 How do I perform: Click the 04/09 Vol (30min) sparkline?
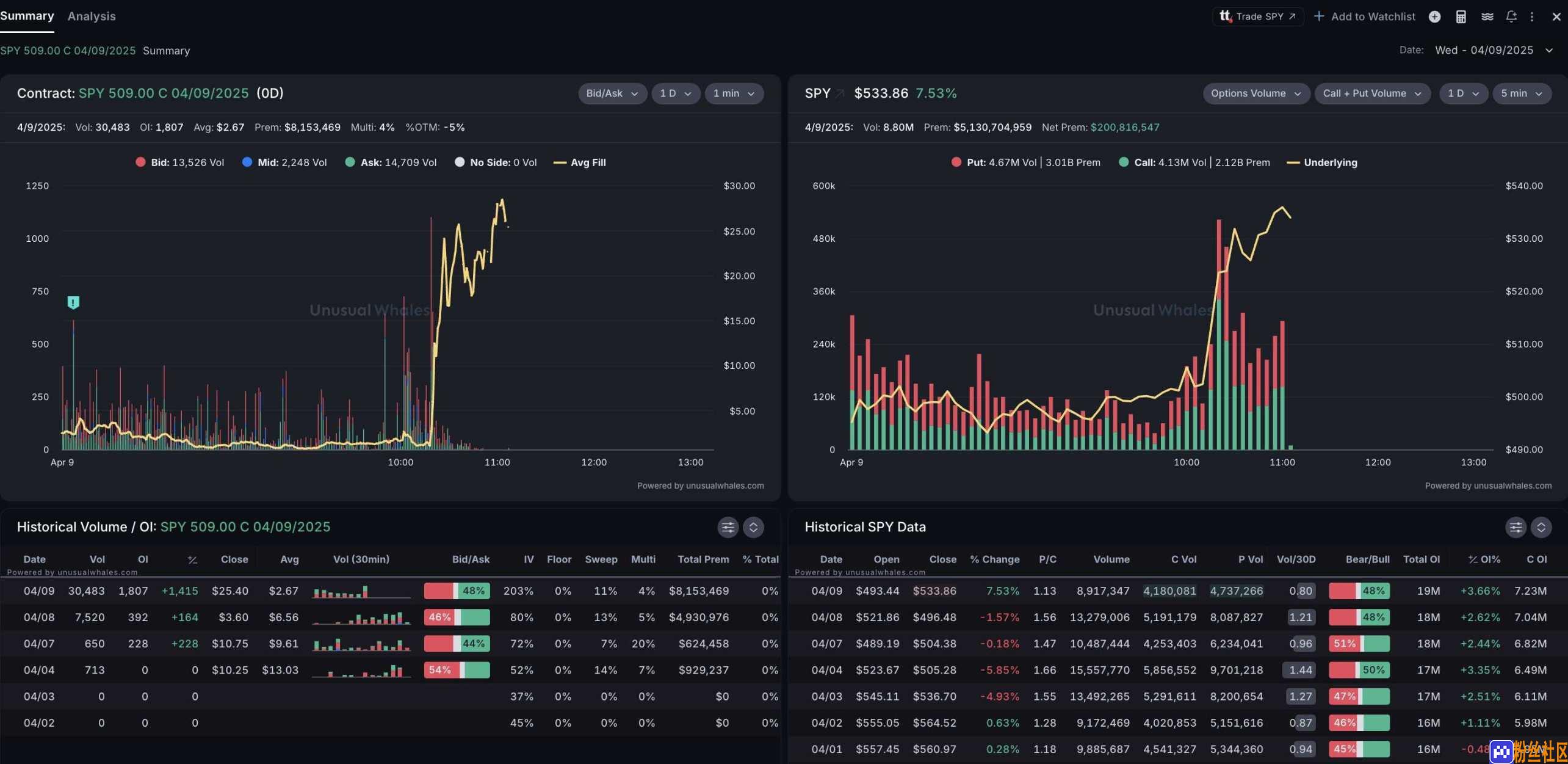pos(361,591)
